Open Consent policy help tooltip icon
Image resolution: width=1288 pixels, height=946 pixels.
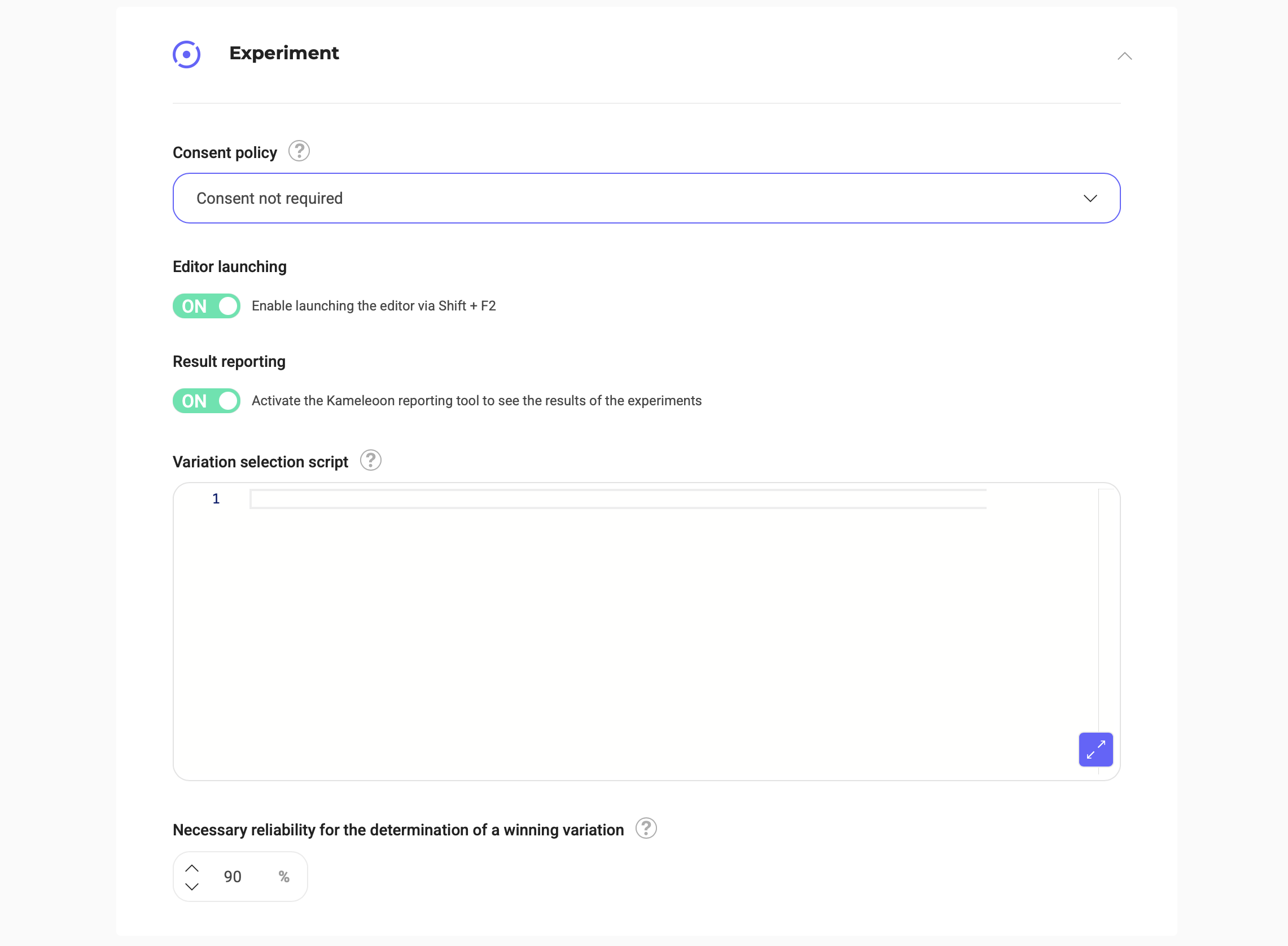pyautogui.click(x=299, y=151)
